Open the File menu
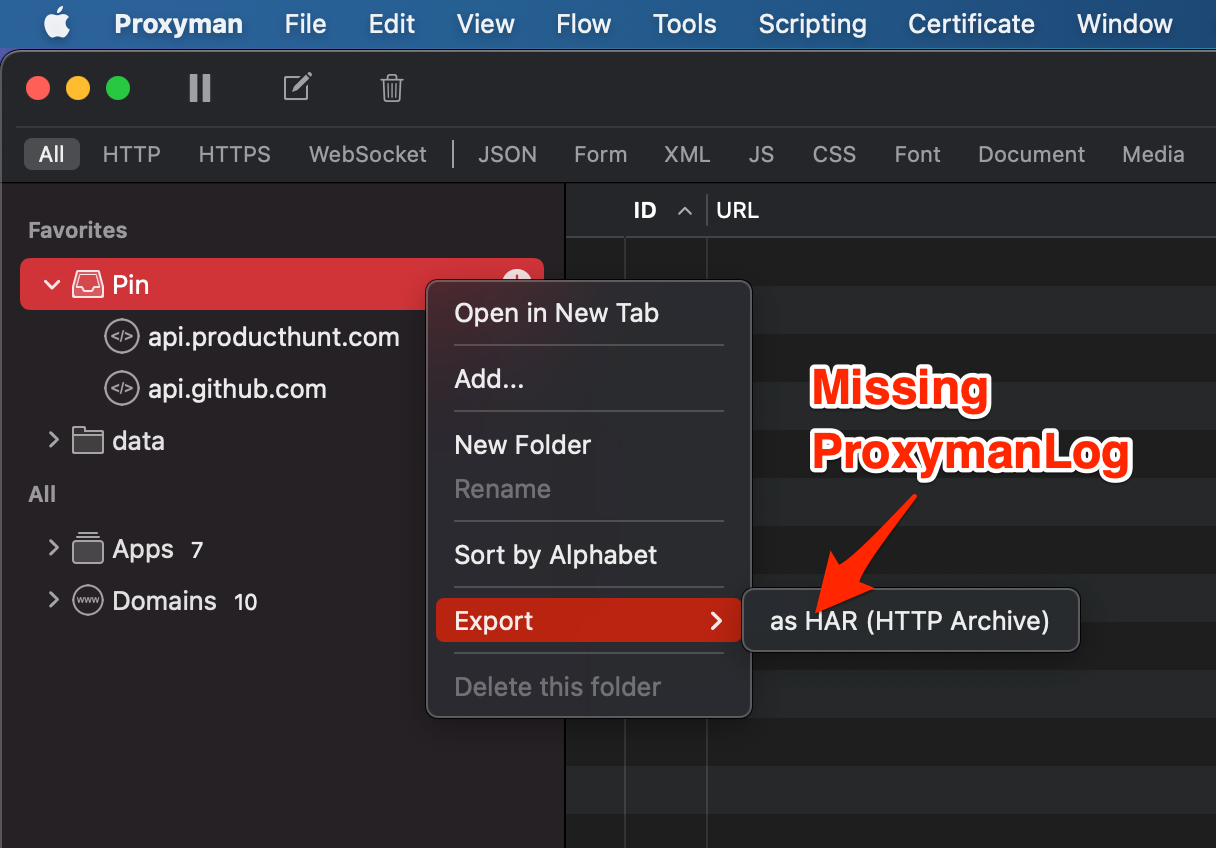The height and width of the screenshot is (848, 1216). pyautogui.click(x=305, y=24)
